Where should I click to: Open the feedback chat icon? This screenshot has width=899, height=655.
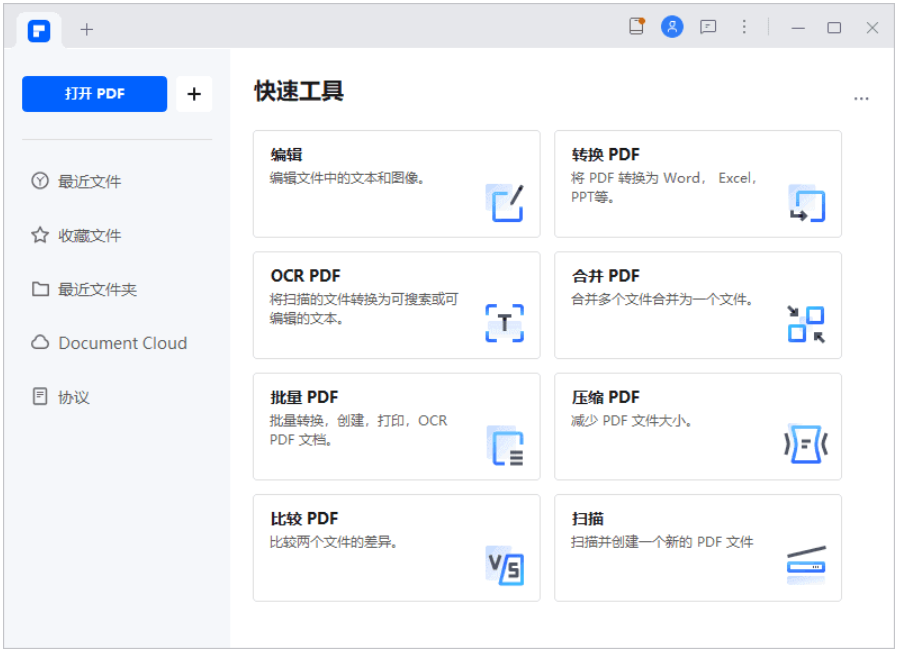coord(708,27)
